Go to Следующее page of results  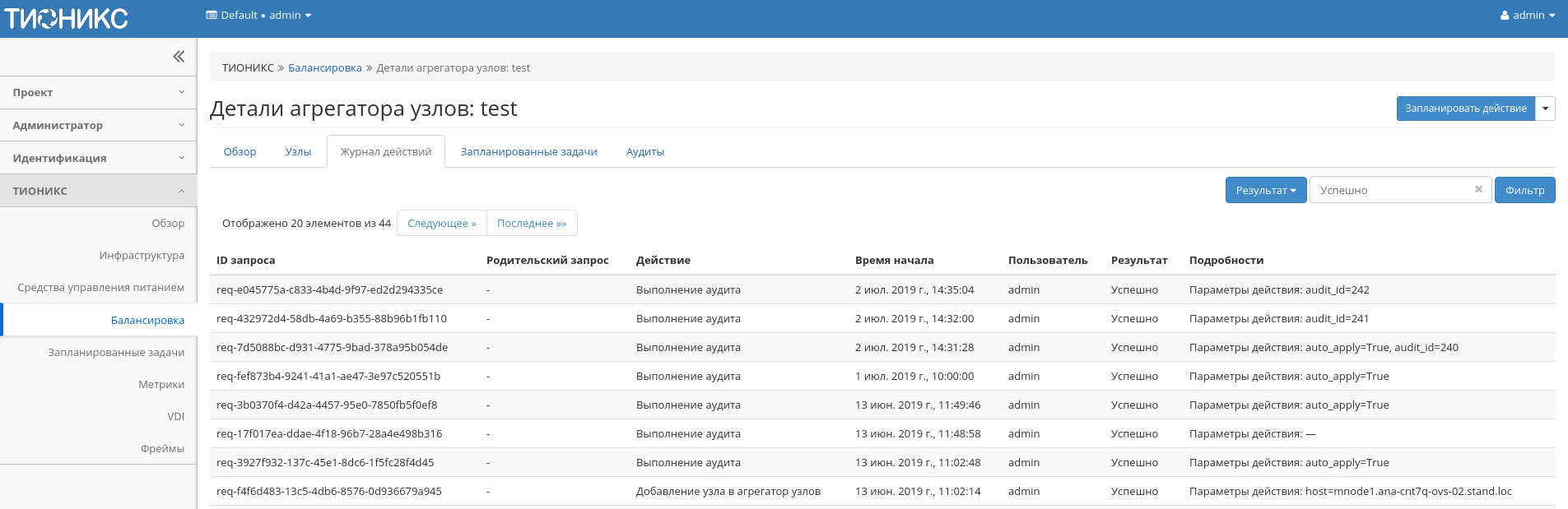[441, 224]
